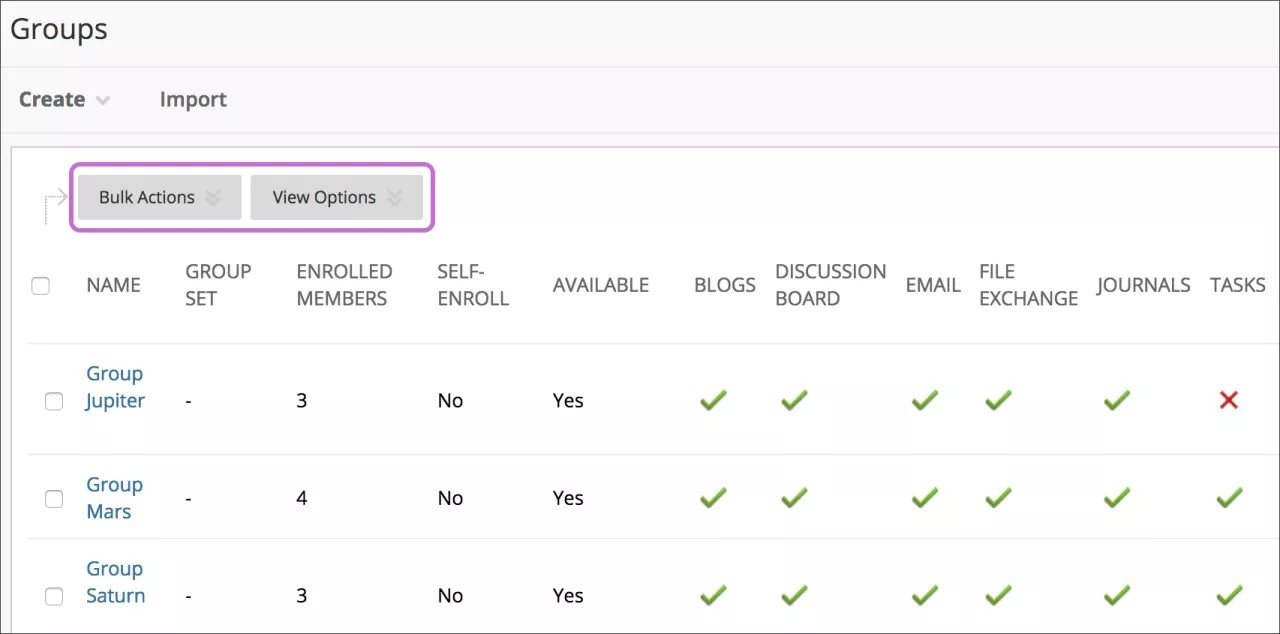Click the green Blogs checkmark for Group Jupiter

click(x=713, y=400)
